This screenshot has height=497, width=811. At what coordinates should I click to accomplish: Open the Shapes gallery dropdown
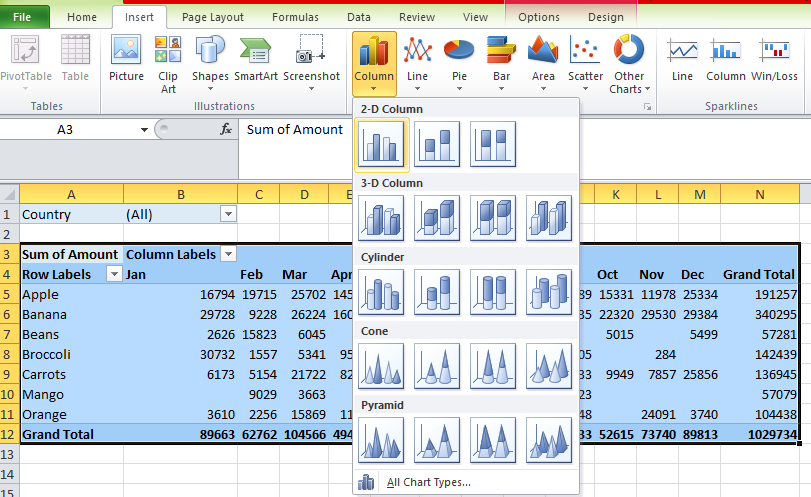(210, 64)
